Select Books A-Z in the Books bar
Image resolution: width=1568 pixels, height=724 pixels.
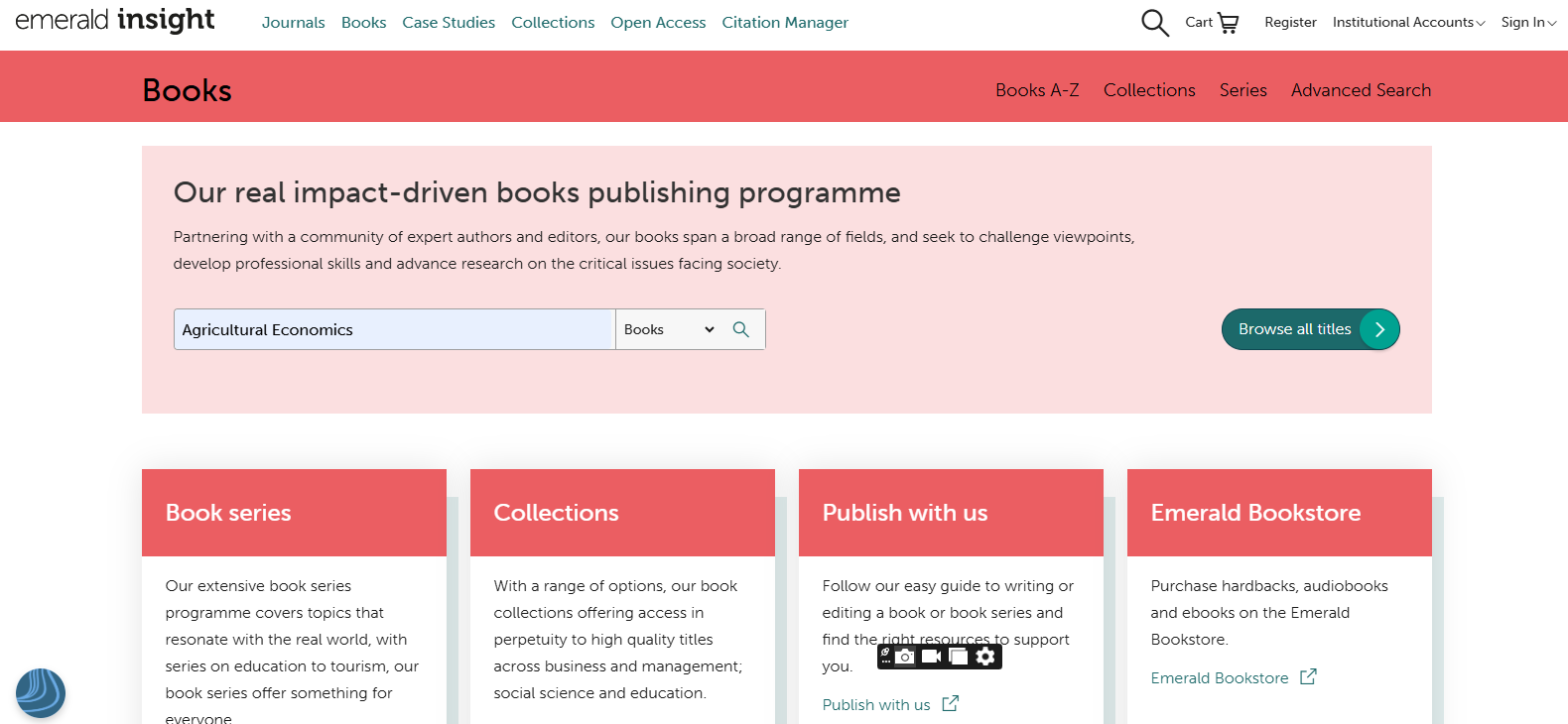(x=1037, y=90)
